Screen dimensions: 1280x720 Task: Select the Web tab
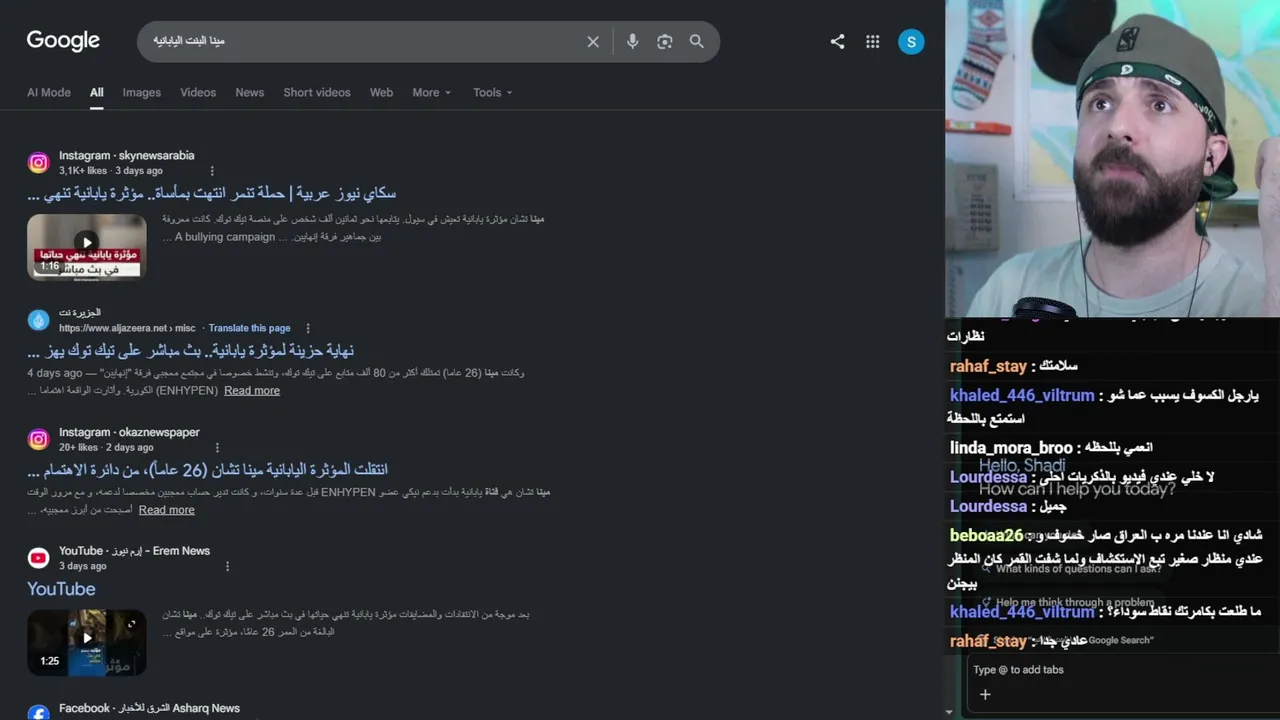(x=381, y=92)
